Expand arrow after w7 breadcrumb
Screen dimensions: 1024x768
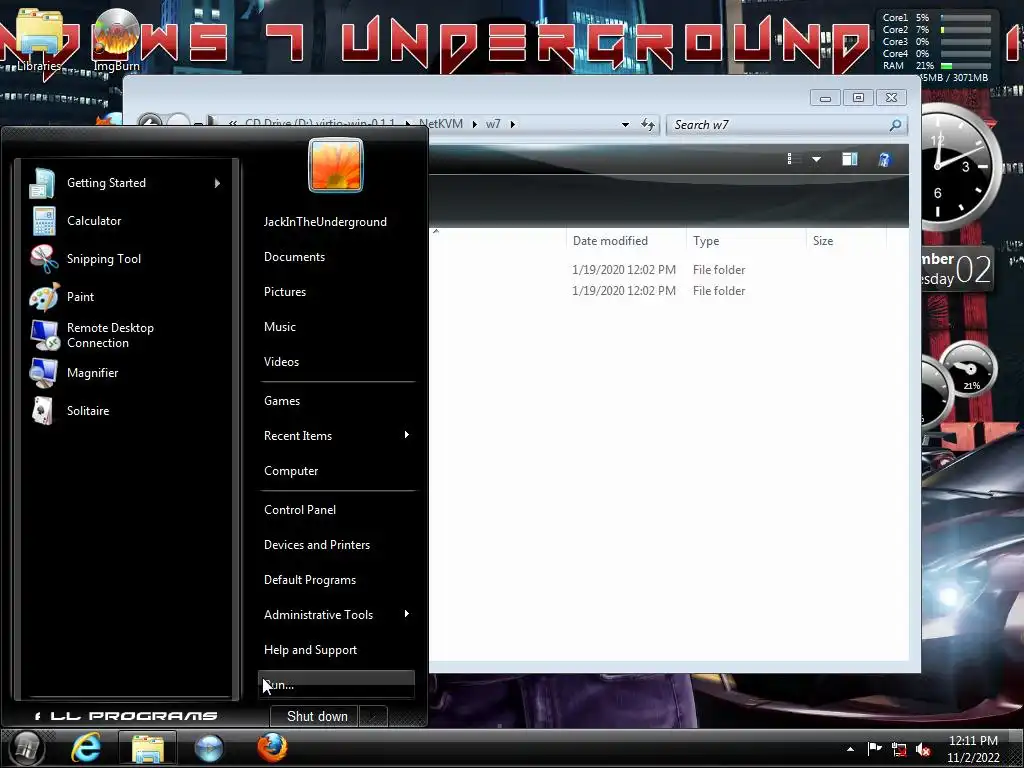click(513, 124)
